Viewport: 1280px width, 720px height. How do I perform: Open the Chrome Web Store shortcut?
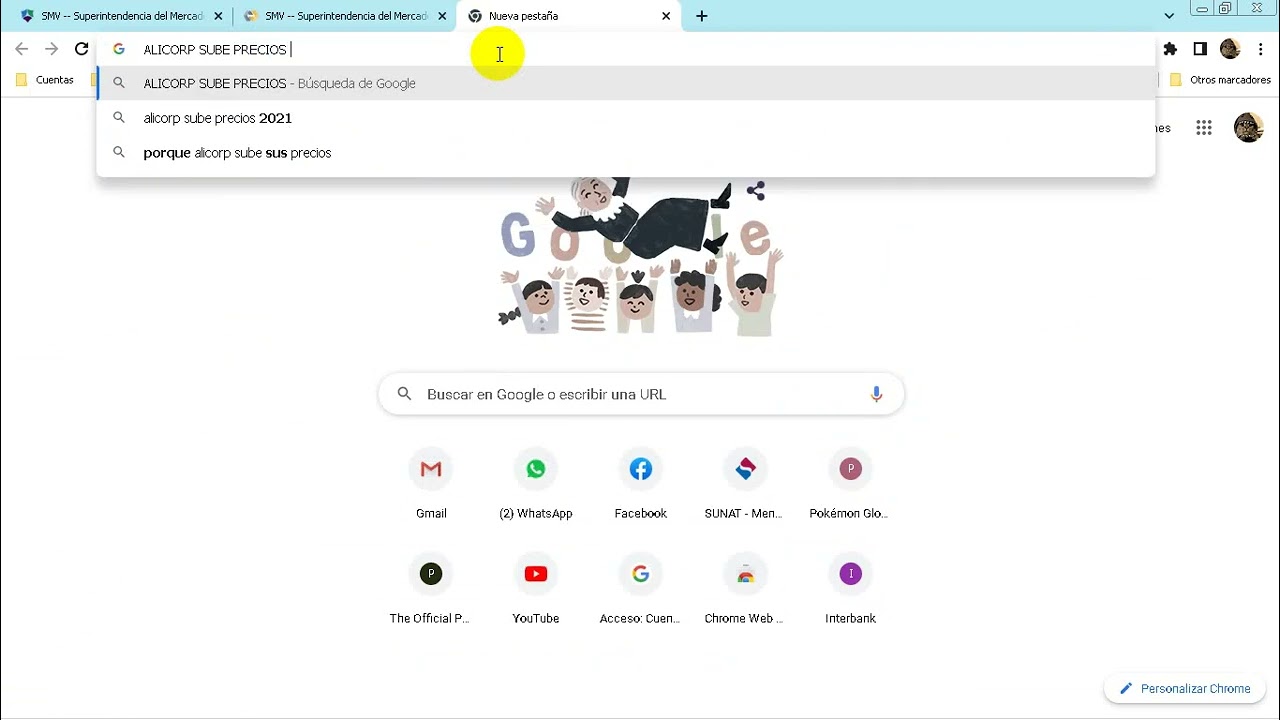[x=745, y=590]
